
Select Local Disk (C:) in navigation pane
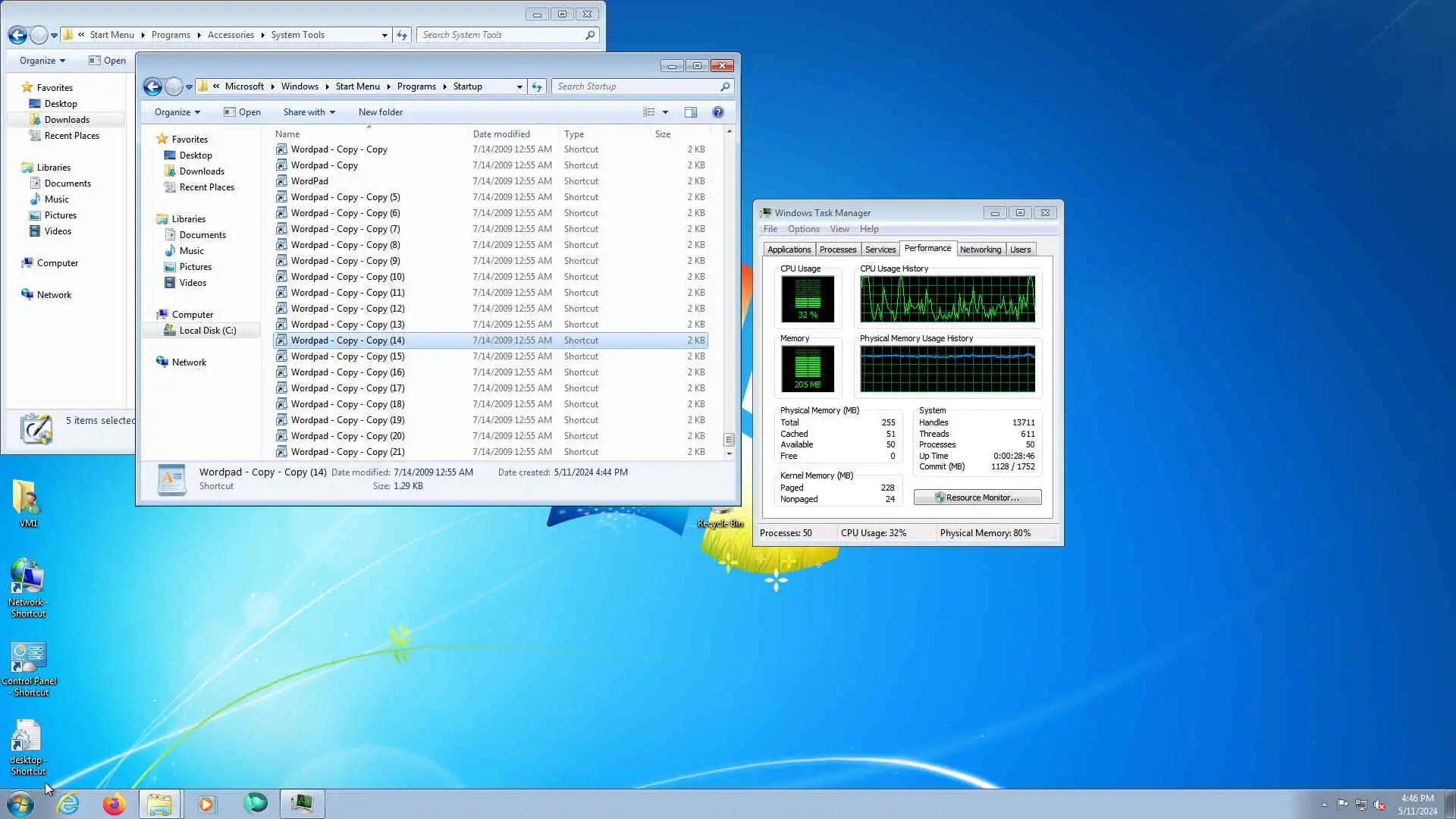207,331
